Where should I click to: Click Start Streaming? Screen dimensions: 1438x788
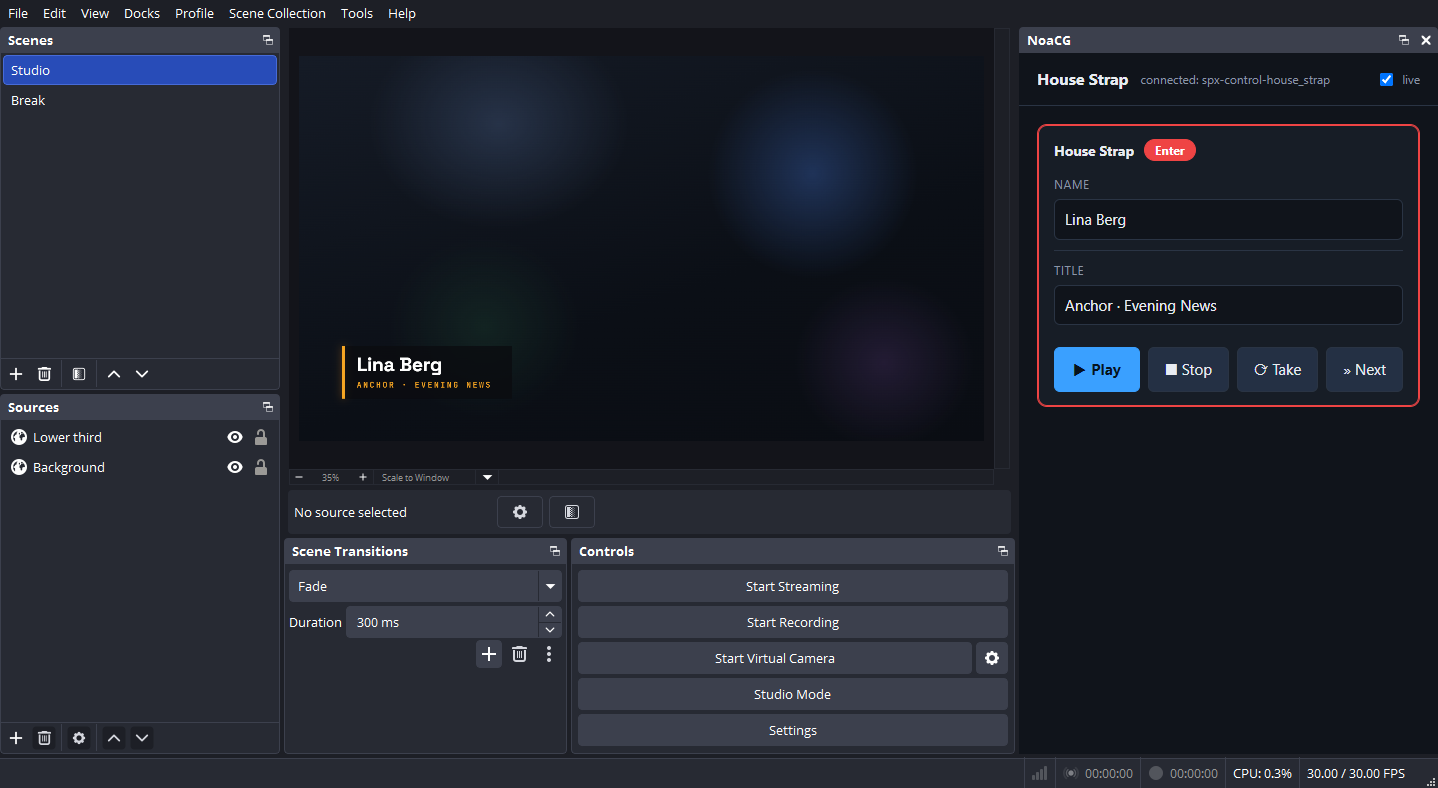[x=793, y=586]
